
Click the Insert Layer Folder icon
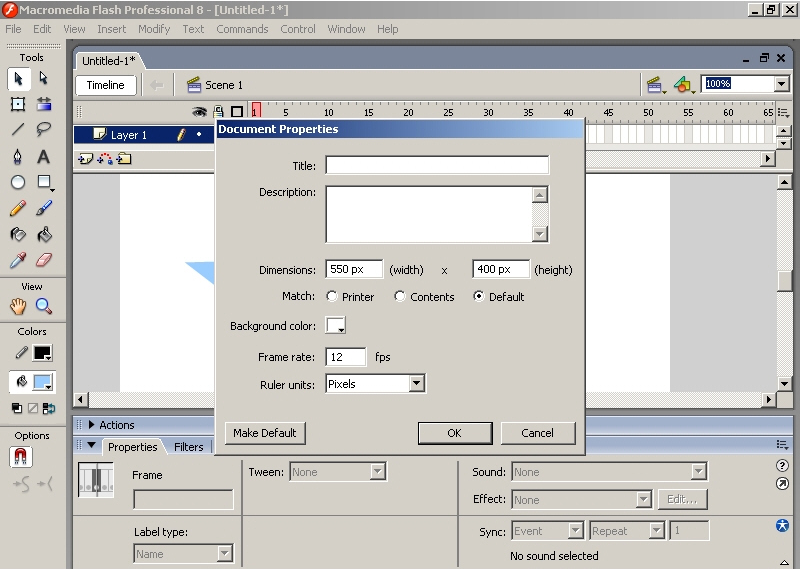[x=124, y=159]
